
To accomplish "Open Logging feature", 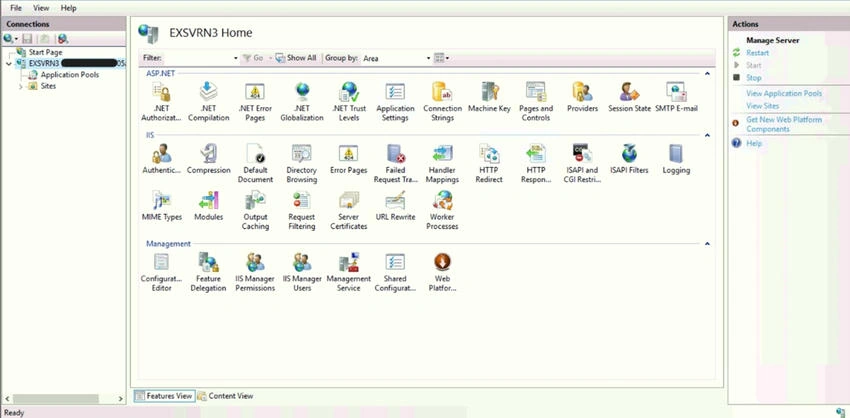I will click(676, 159).
